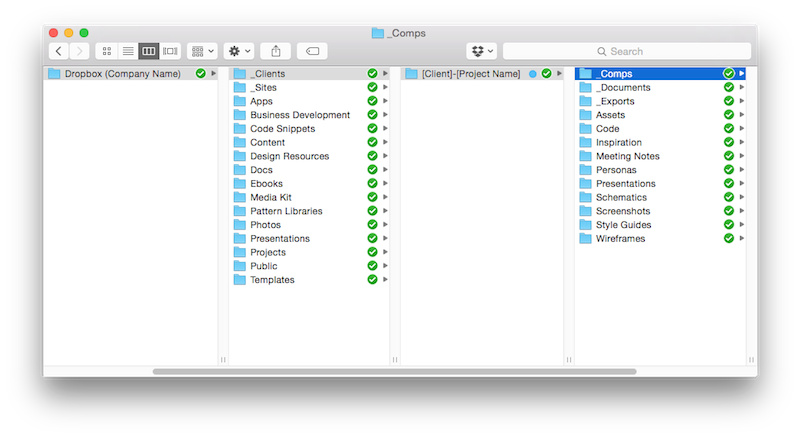
Task: Click the forward navigation arrow
Action: click(x=79, y=50)
